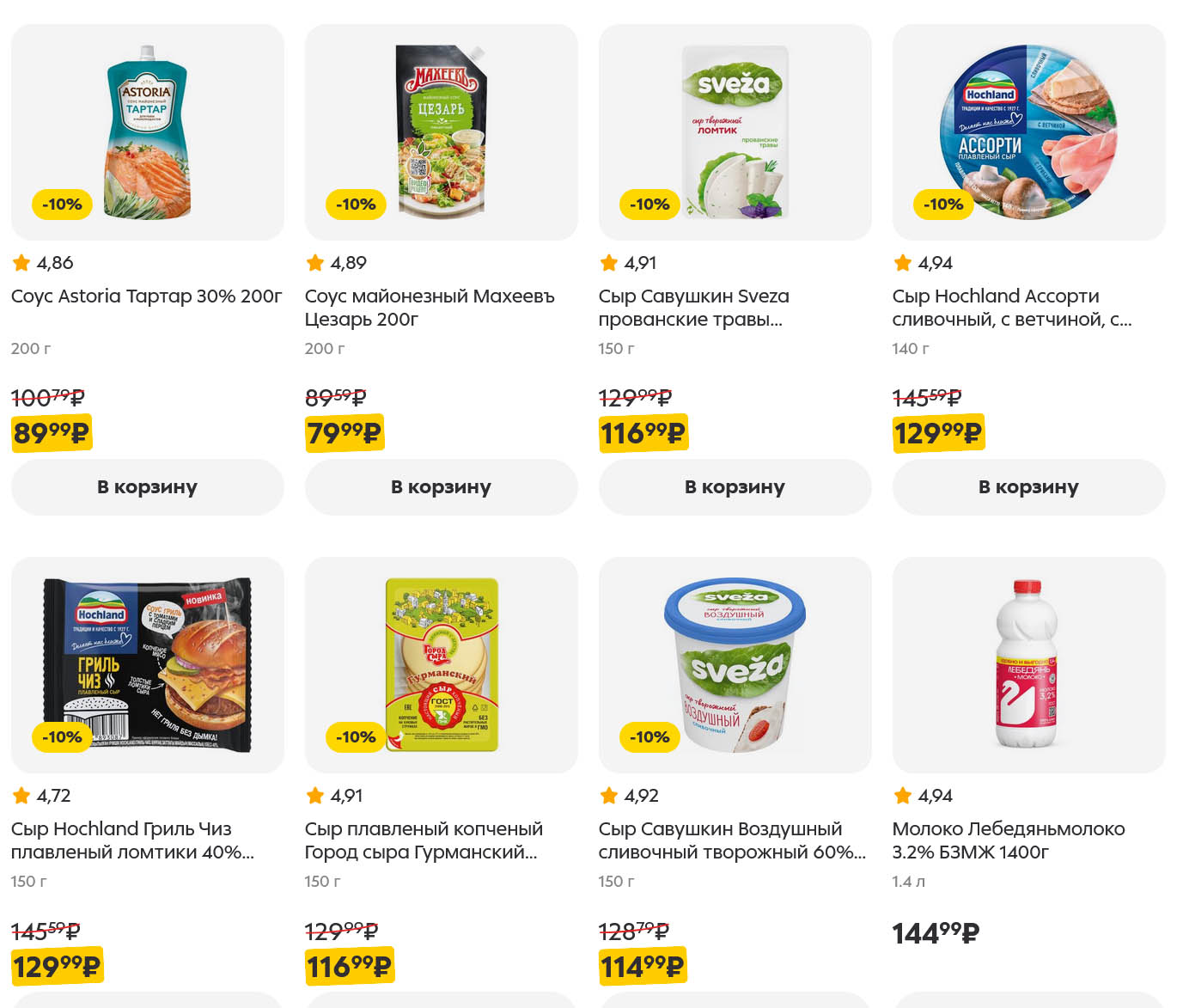Click -10% badge on Гурманский cheese
Image resolution: width=1189 pixels, height=1008 pixels.
point(355,737)
